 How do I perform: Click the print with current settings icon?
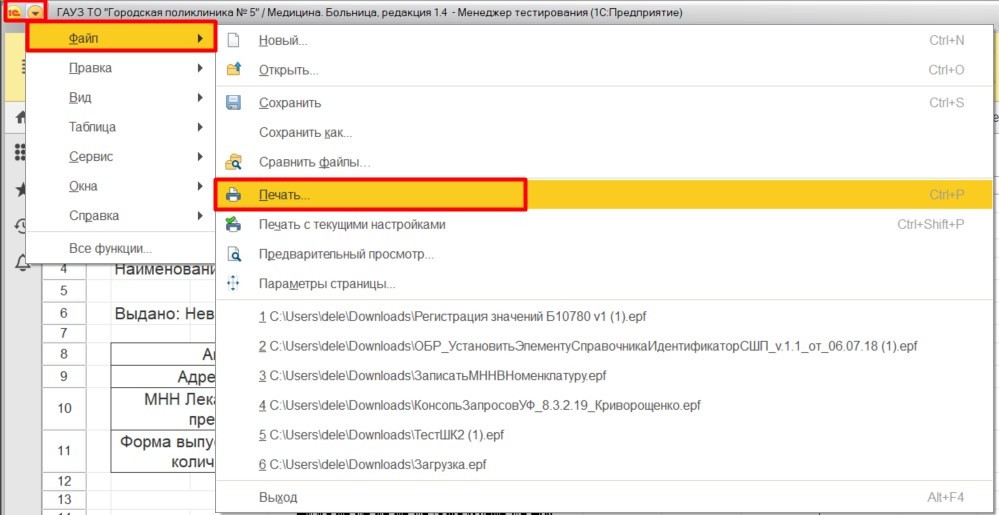tap(234, 225)
